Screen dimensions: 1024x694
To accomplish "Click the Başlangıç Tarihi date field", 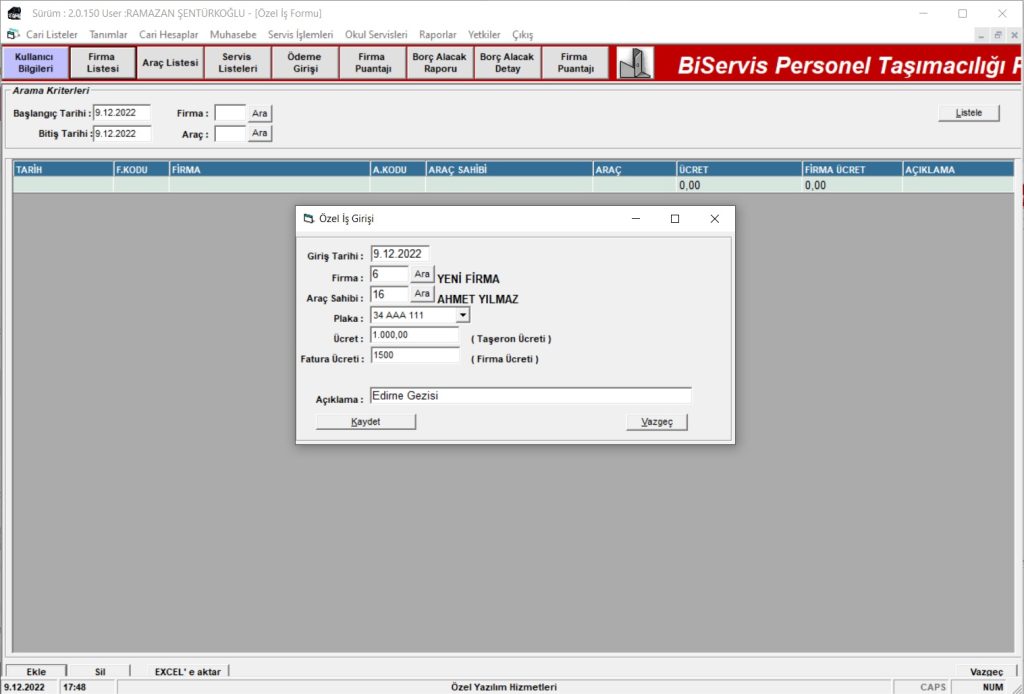I will pos(121,113).
